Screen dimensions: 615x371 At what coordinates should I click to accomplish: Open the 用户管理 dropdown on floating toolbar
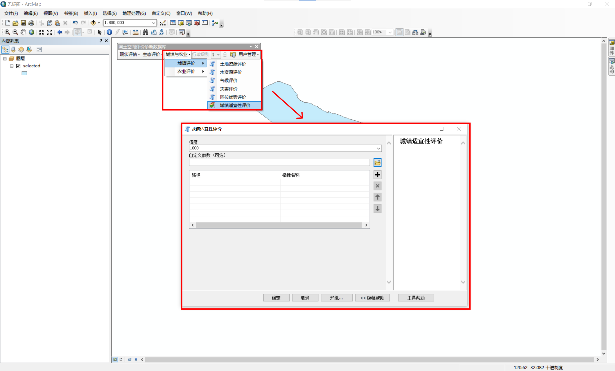[249, 54]
